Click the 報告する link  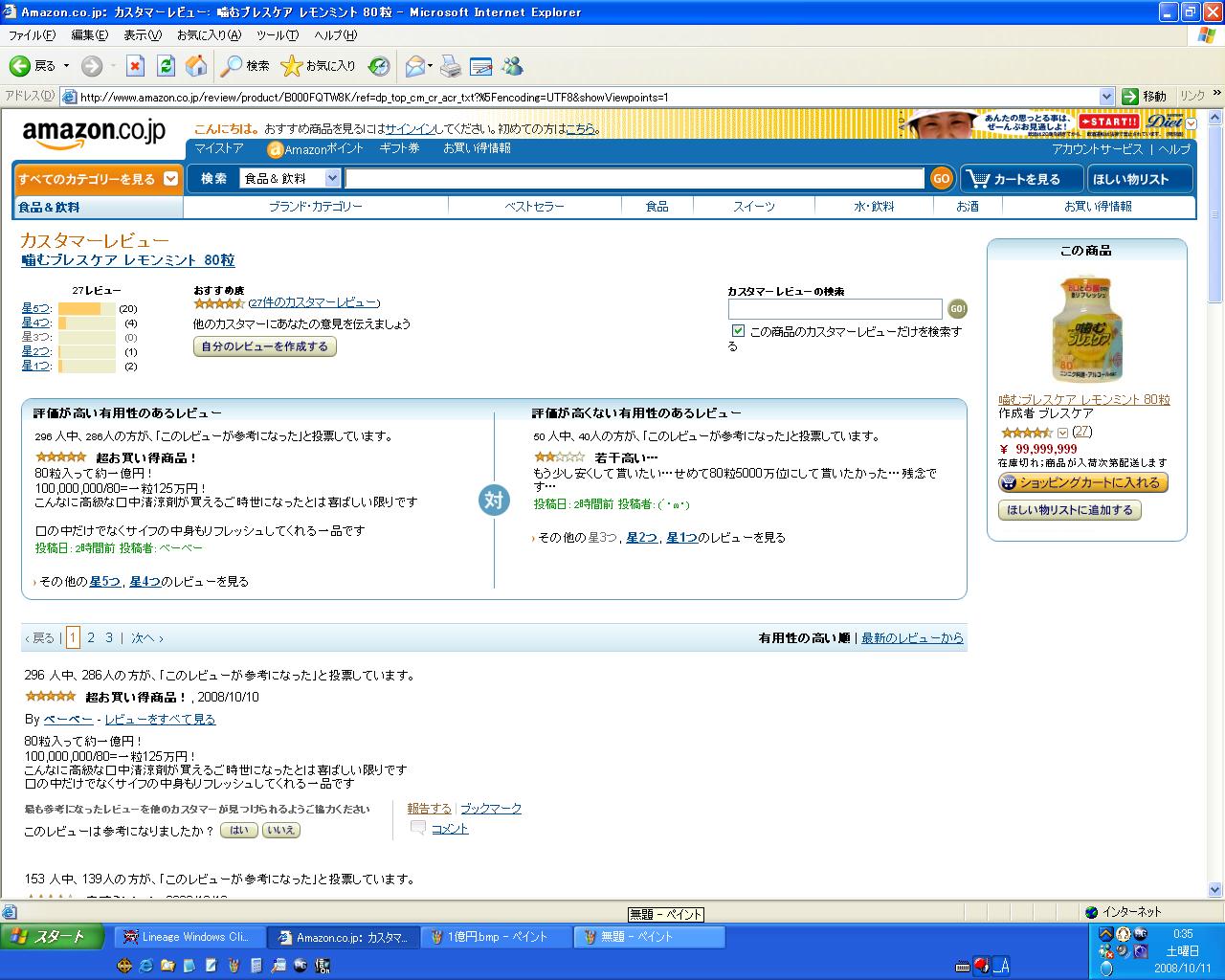click(x=429, y=809)
